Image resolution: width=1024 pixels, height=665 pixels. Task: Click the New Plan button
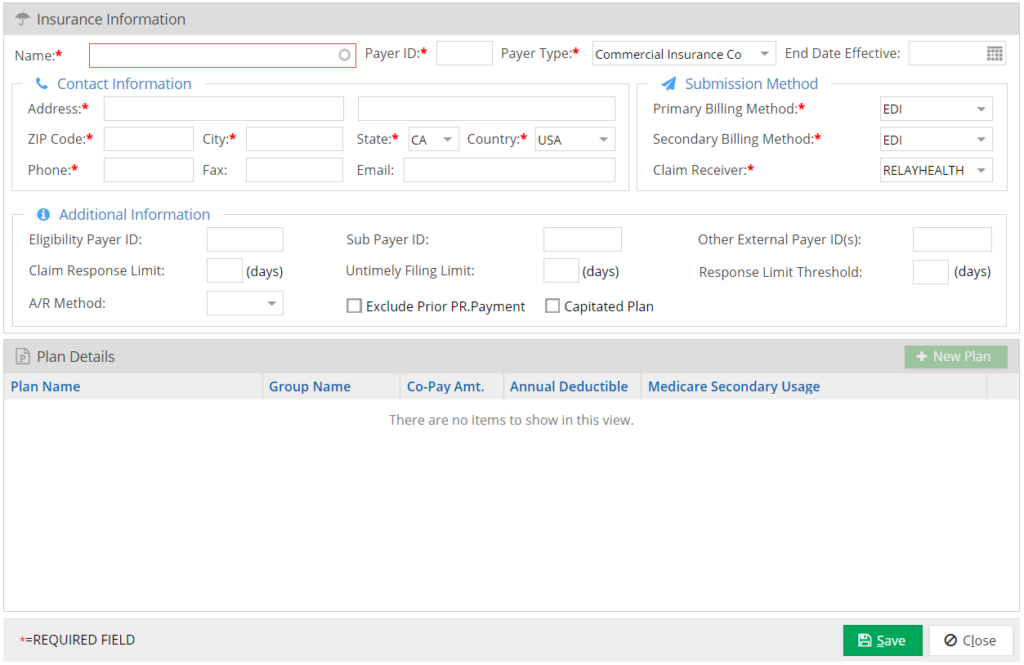[x=955, y=356]
